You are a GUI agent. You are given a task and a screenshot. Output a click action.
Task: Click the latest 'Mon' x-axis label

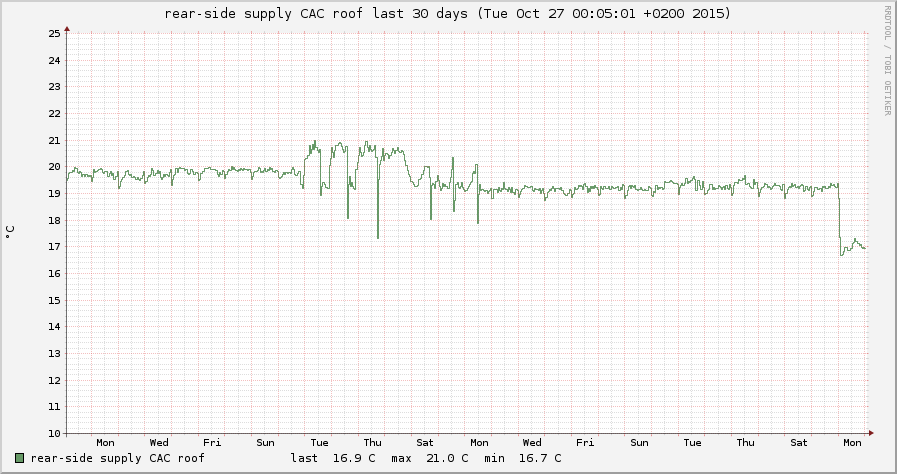(x=852, y=443)
